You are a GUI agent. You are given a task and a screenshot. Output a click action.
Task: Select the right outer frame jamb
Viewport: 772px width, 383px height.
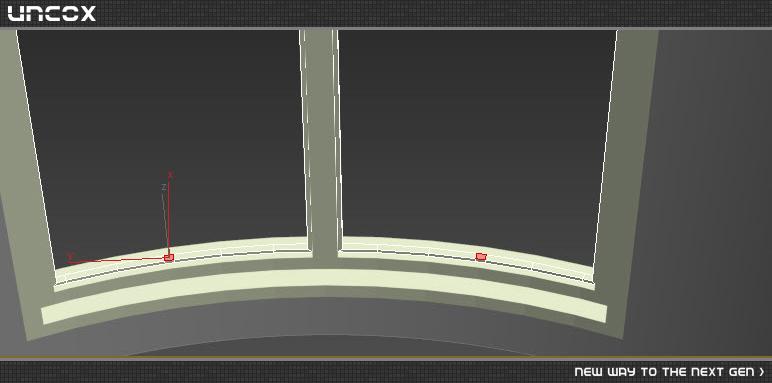click(x=625, y=182)
